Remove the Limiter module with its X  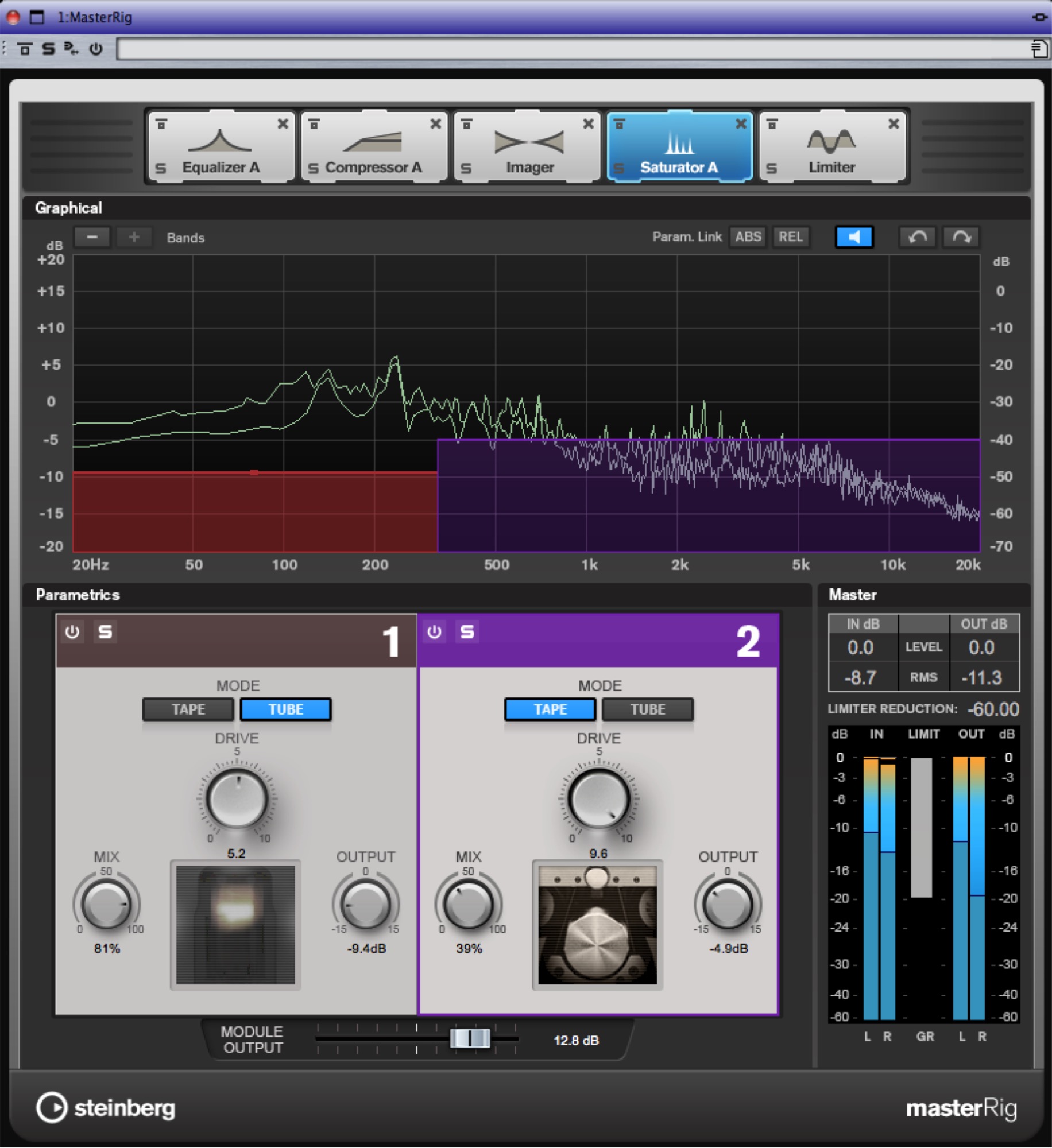(x=894, y=123)
